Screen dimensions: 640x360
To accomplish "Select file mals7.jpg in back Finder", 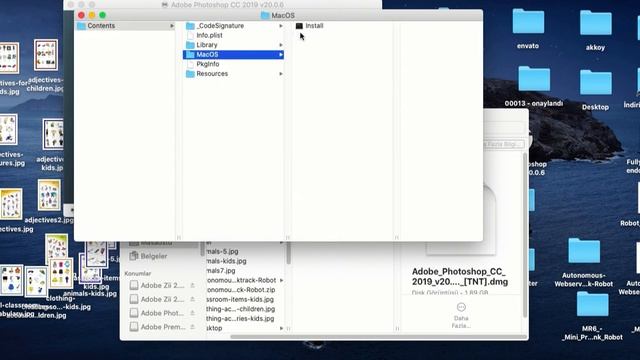I will (221, 271).
